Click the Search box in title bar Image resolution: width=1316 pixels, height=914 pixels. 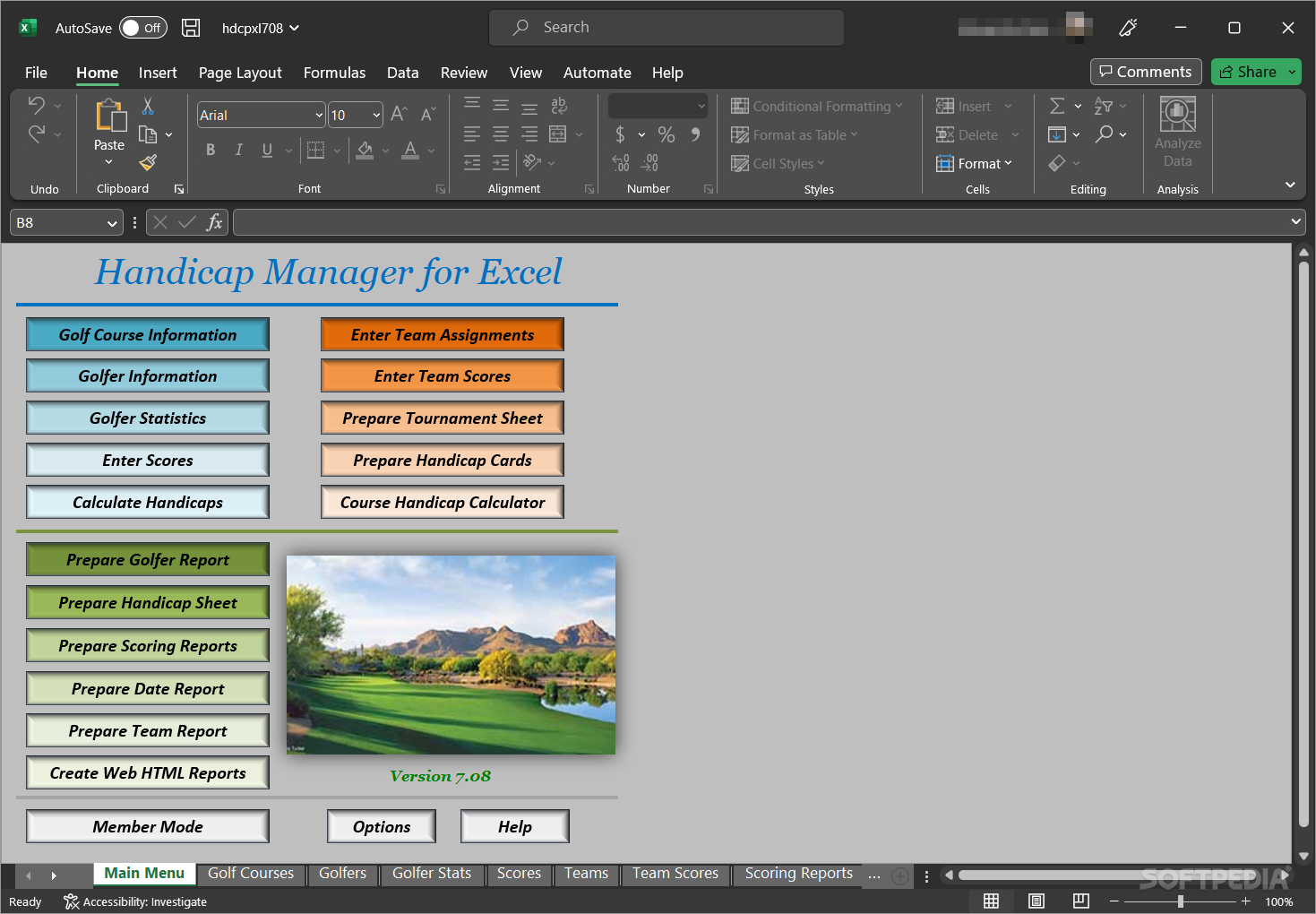(x=667, y=28)
